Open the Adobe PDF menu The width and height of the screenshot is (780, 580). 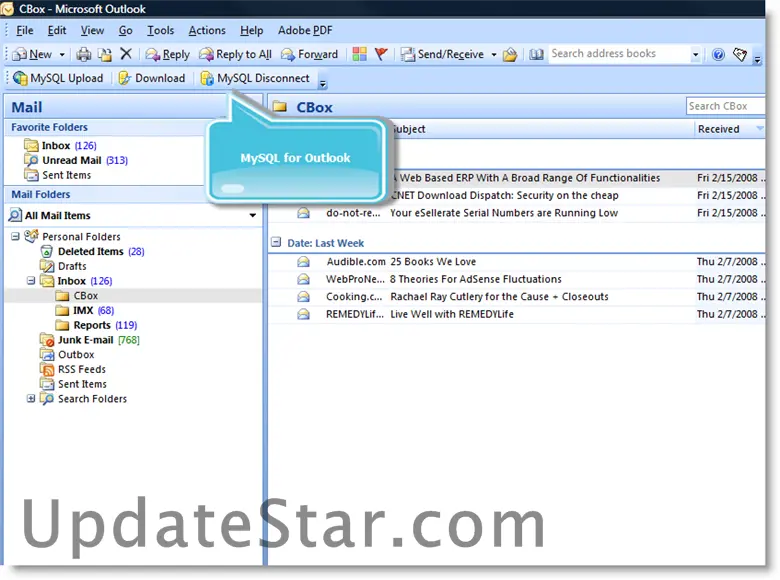coord(305,30)
